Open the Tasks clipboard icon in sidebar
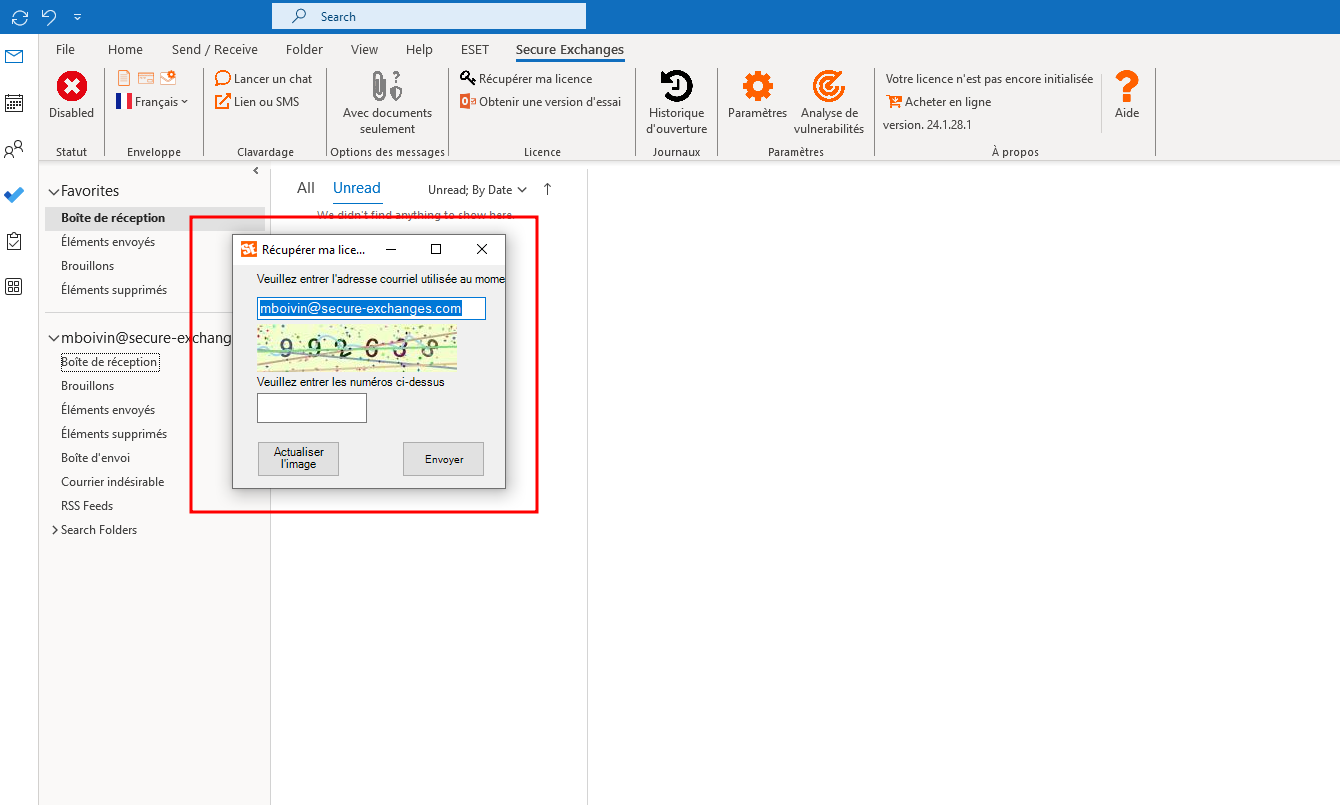The height and width of the screenshot is (805, 1340). pyautogui.click(x=14, y=241)
